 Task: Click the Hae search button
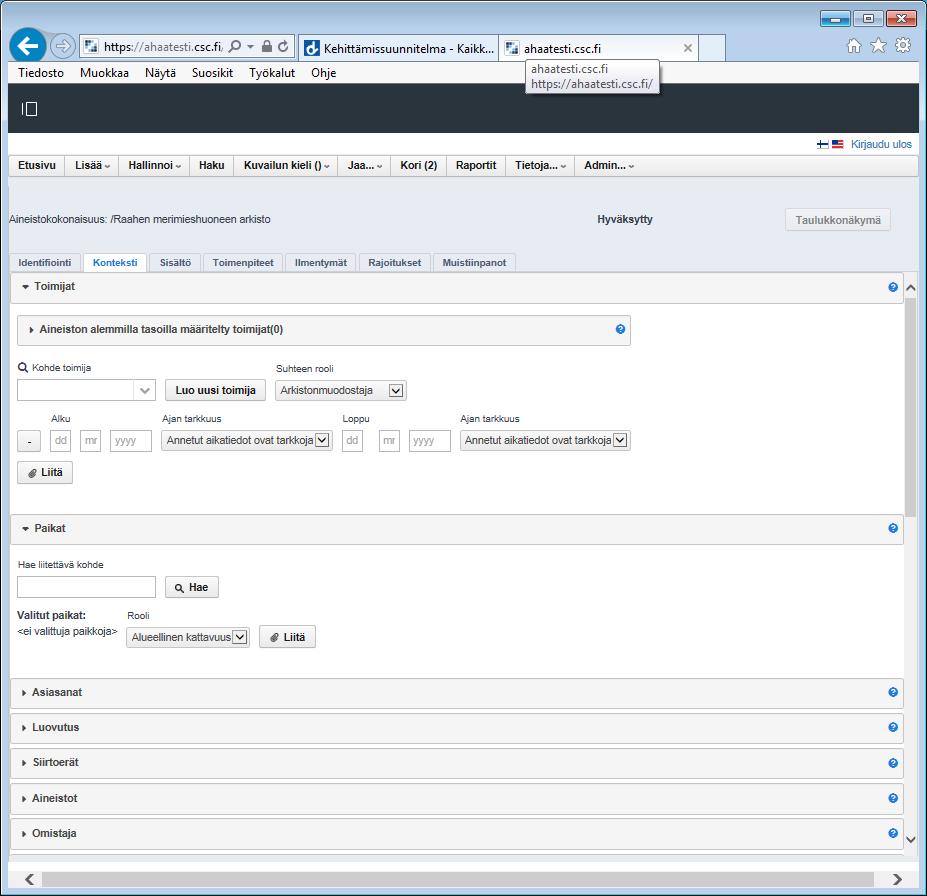point(192,587)
